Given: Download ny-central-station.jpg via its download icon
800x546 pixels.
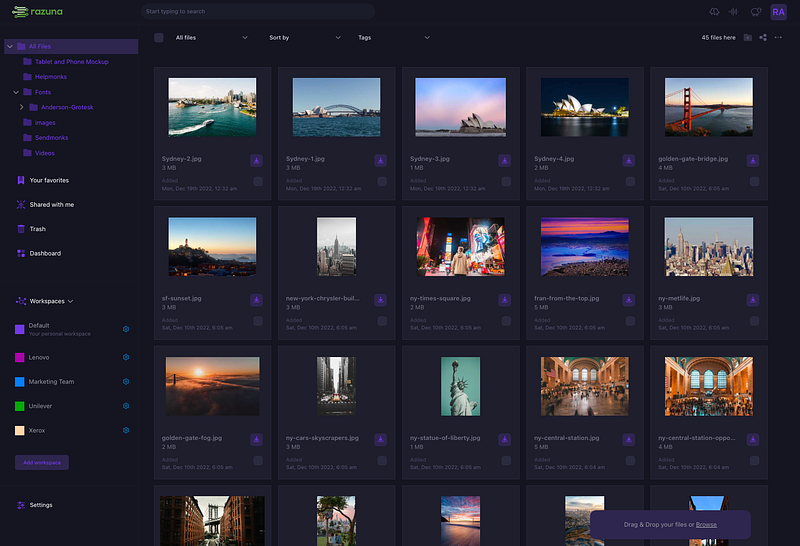Looking at the screenshot, I should [629, 439].
